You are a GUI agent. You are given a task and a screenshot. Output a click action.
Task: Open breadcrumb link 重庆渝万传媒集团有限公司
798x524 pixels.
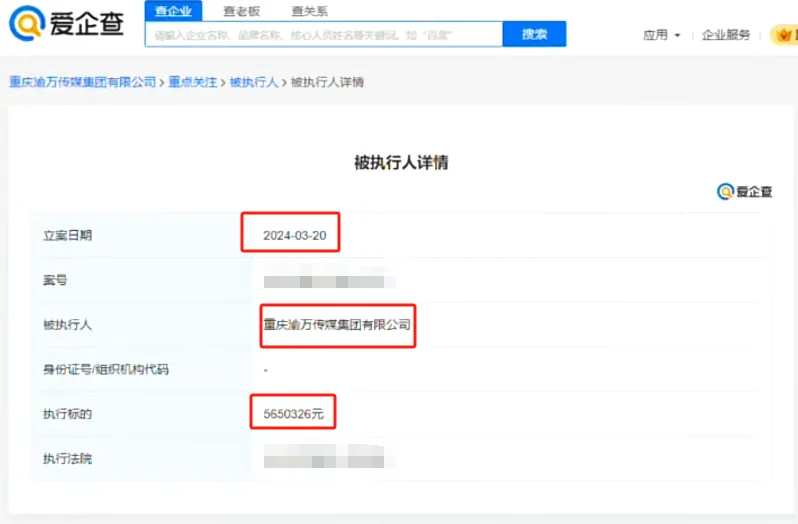tap(82, 82)
